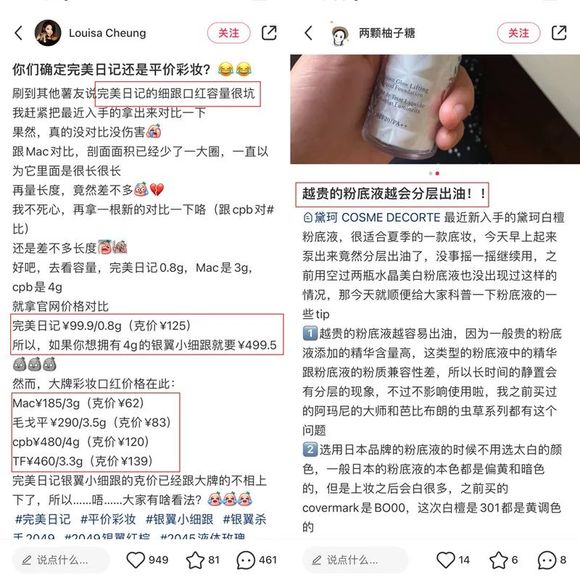The width and height of the screenshot is (580, 580).
Task: Open 两颗柚子糖's profile avatar
Action: tap(339, 34)
